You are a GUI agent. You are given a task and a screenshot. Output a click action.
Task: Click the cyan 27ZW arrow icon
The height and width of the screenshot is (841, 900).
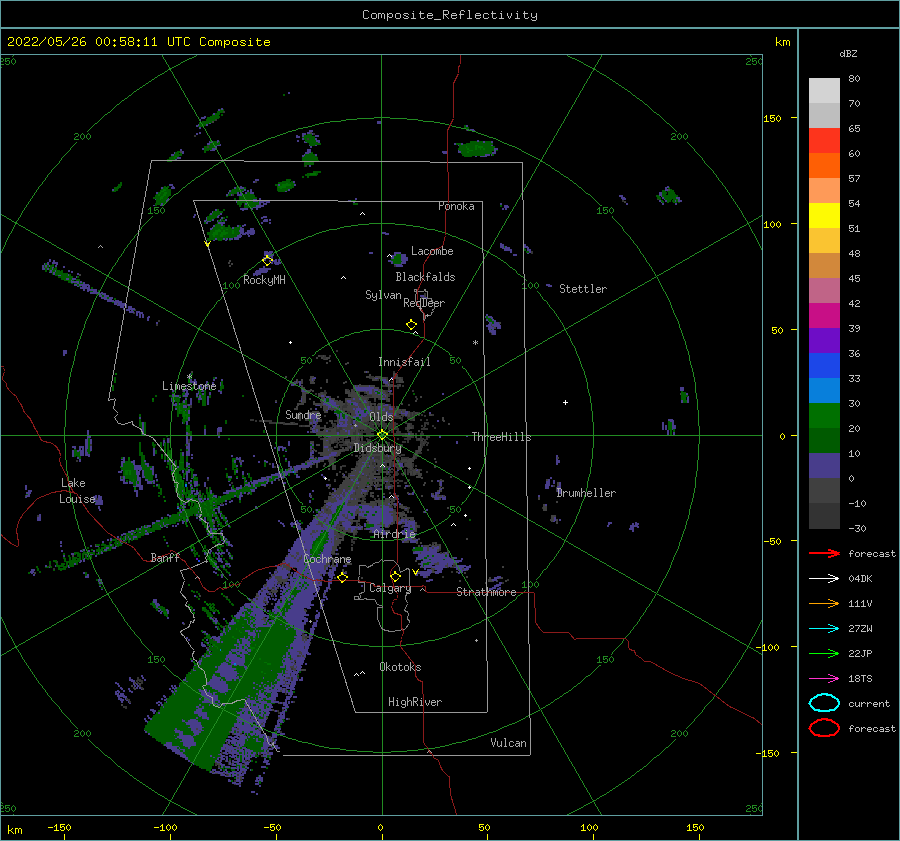(x=824, y=629)
